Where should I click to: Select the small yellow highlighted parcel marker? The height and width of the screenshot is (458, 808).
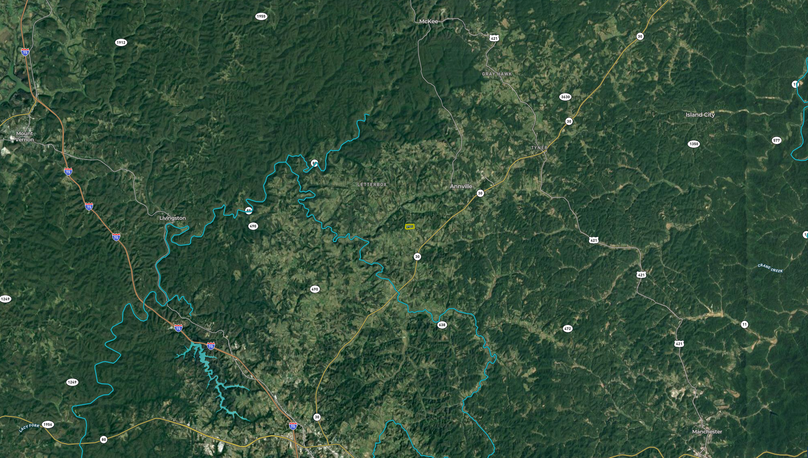410,227
